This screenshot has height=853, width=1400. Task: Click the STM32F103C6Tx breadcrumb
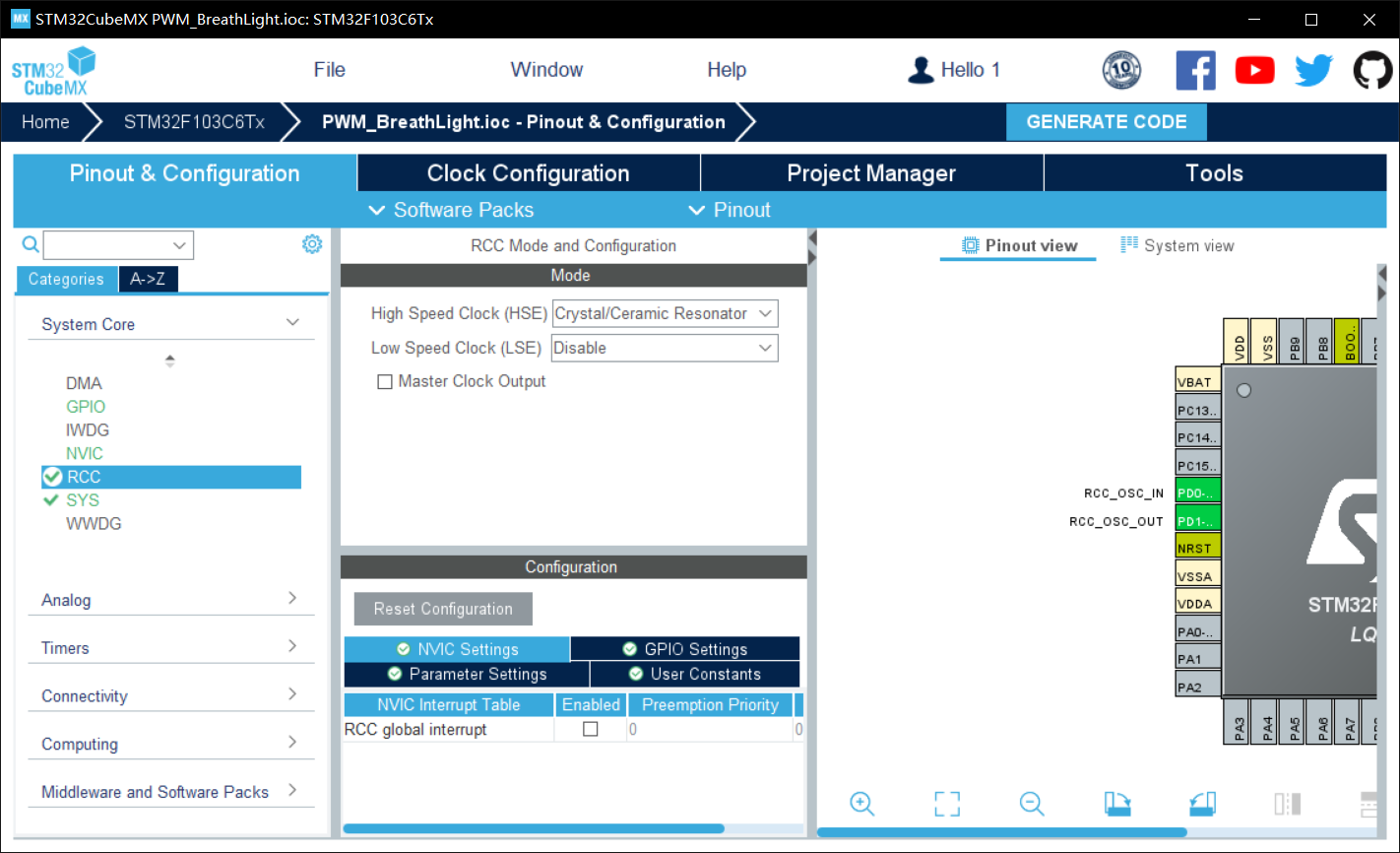tap(194, 122)
